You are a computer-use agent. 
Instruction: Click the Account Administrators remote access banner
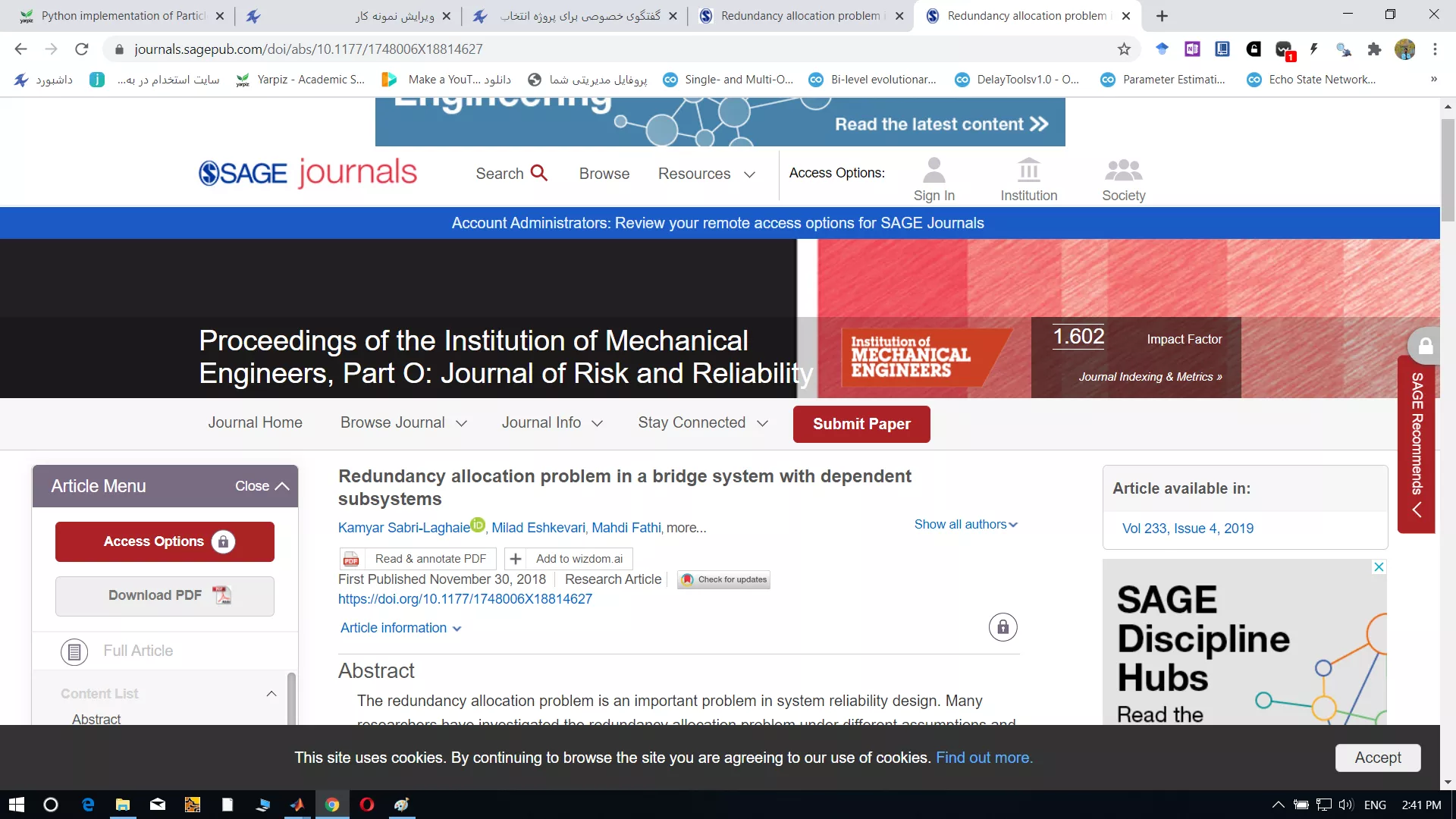[717, 223]
